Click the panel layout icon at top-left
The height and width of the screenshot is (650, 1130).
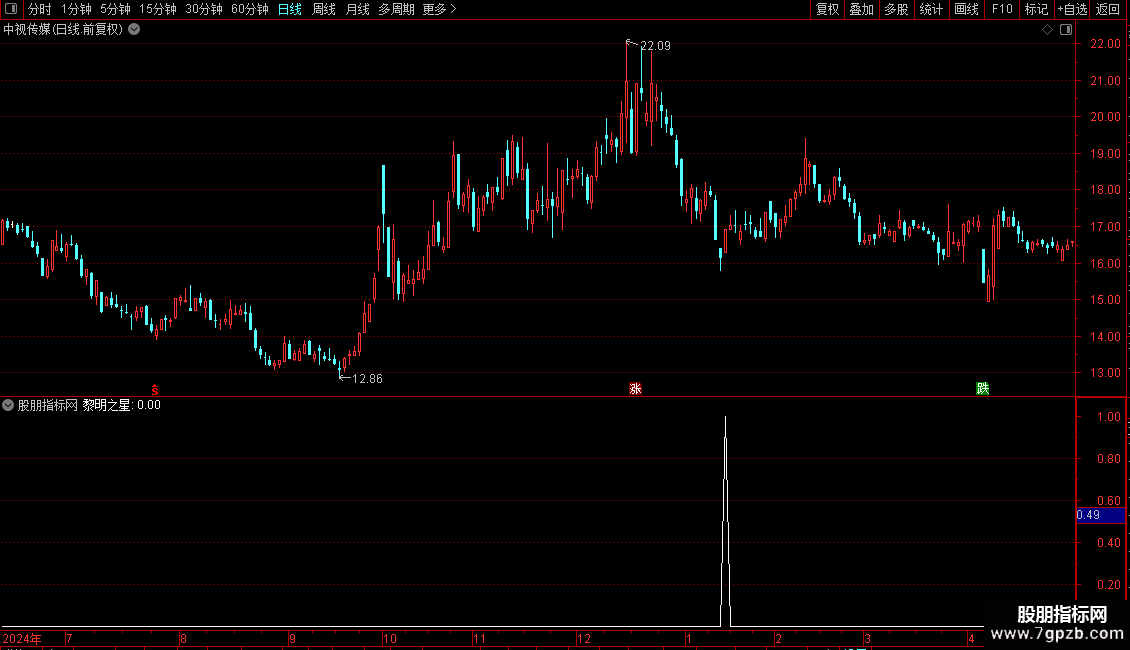pos(11,9)
